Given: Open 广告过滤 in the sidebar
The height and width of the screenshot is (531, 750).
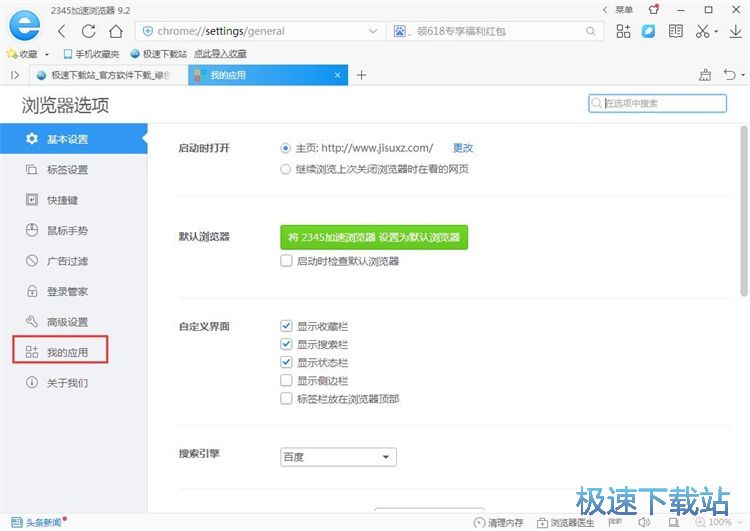Looking at the screenshot, I should pos(74,261).
